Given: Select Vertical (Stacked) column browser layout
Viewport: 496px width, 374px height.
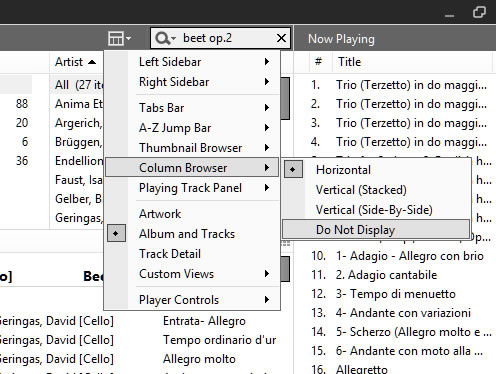Looking at the screenshot, I should pyautogui.click(x=376, y=190).
